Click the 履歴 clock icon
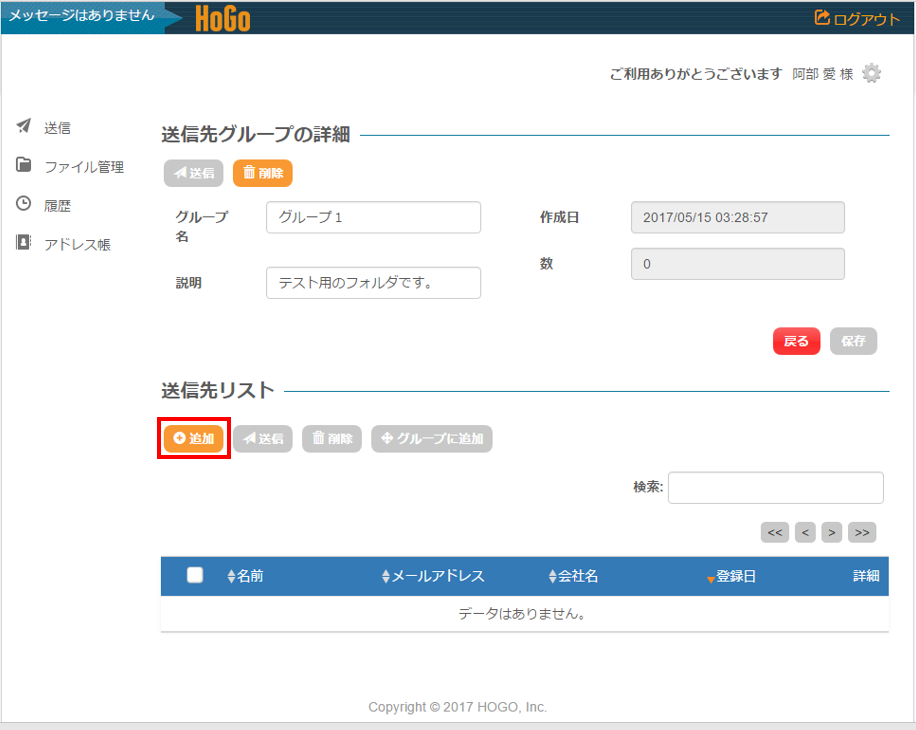The width and height of the screenshot is (916, 730). tap(24, 204)
